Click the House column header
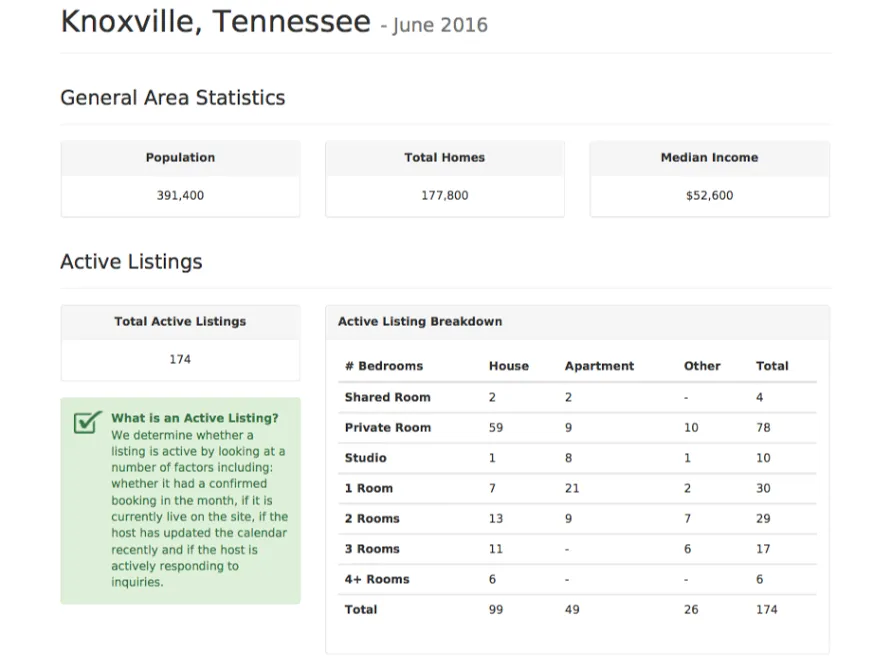Image resolution: width=892 pixels, height=671 pixels. pyautogui.click(x=509, y=366)
